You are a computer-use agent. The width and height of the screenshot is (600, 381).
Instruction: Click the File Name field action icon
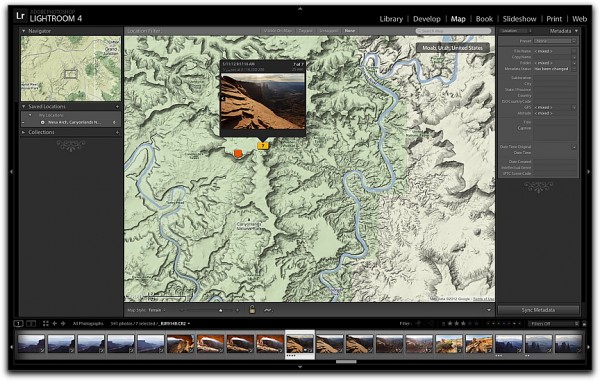pos(574,51)
